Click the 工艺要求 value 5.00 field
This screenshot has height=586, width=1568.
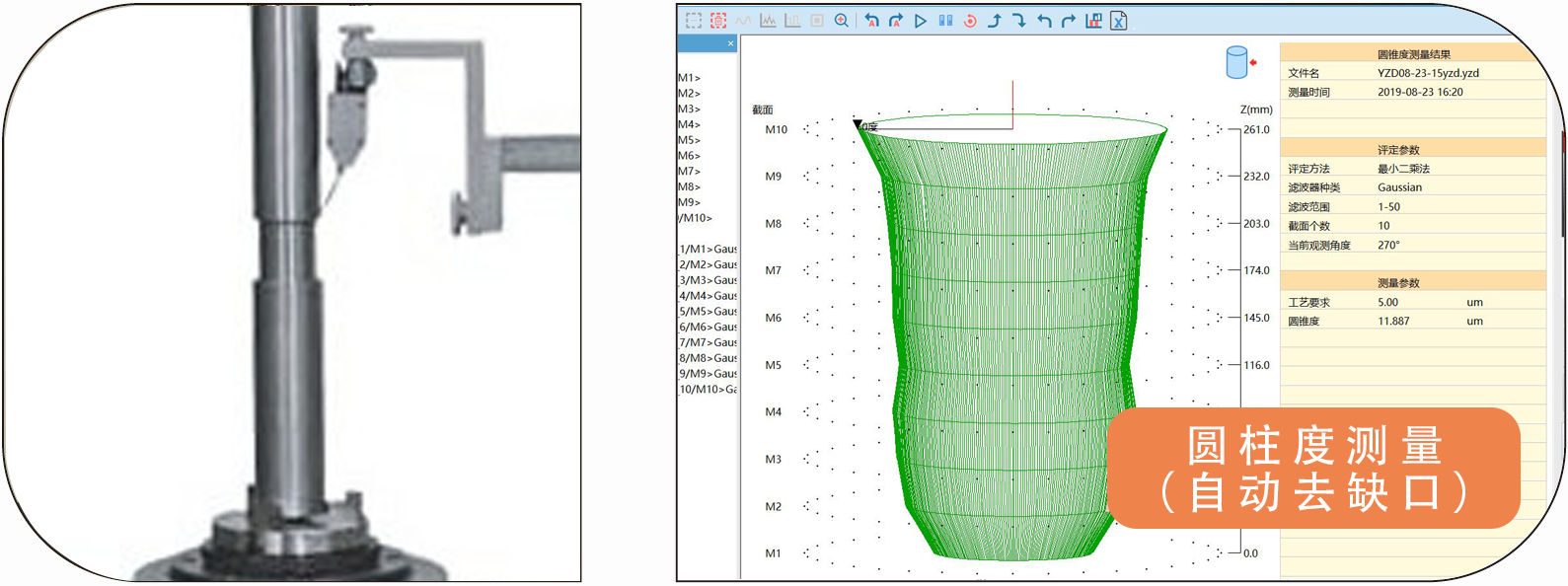[1388, 303]
